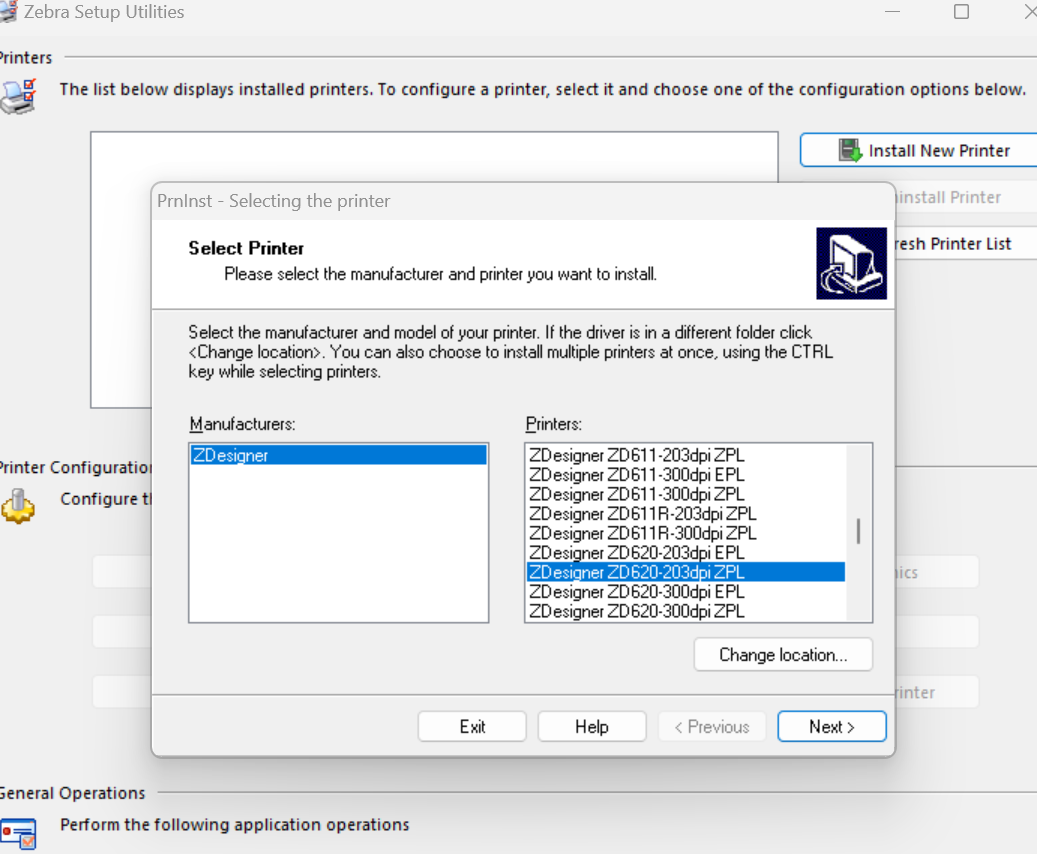Open the Change location dialog

tap(783, 654)
